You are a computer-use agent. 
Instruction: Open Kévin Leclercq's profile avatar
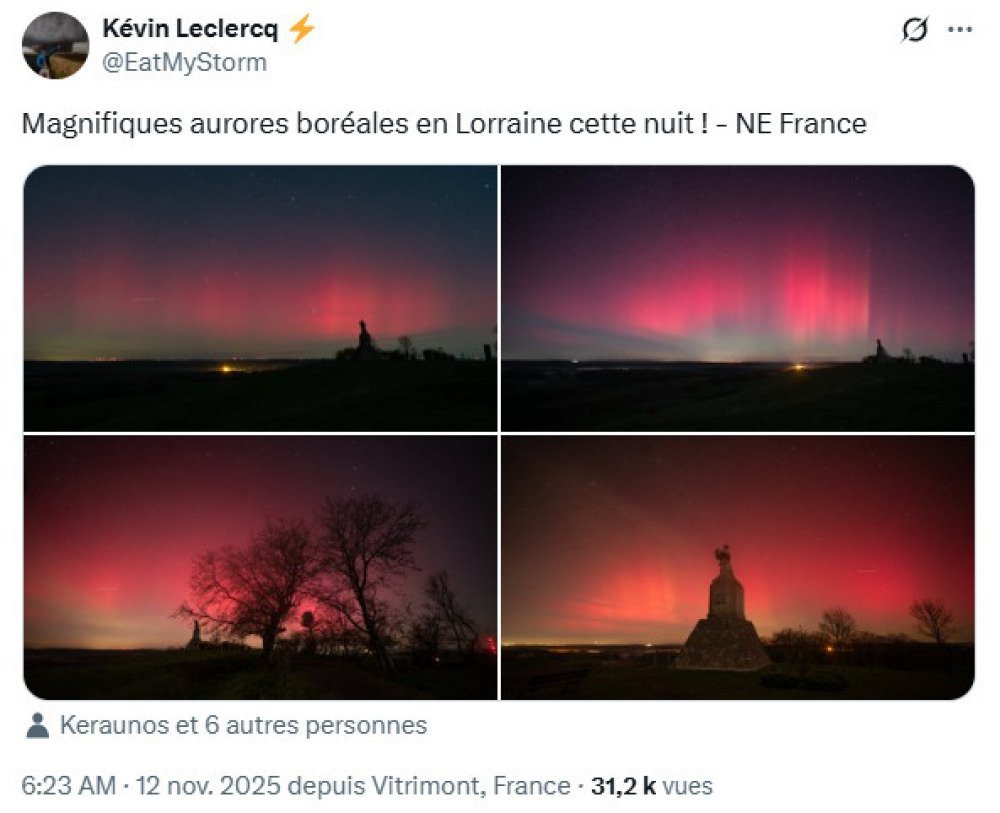(55, 46)
